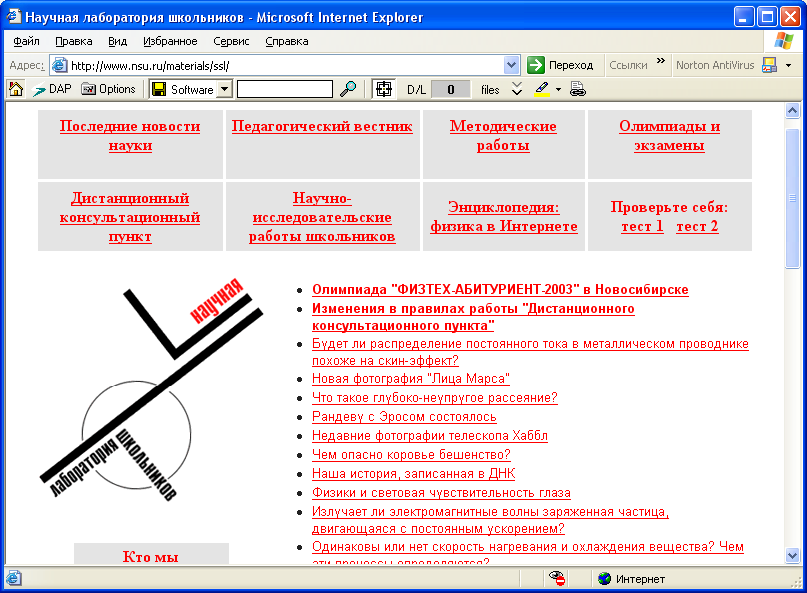Open Одинаковы или нет скорость нагревания link
Viewport: 807px width, 593px height.
tap(528, 551)
